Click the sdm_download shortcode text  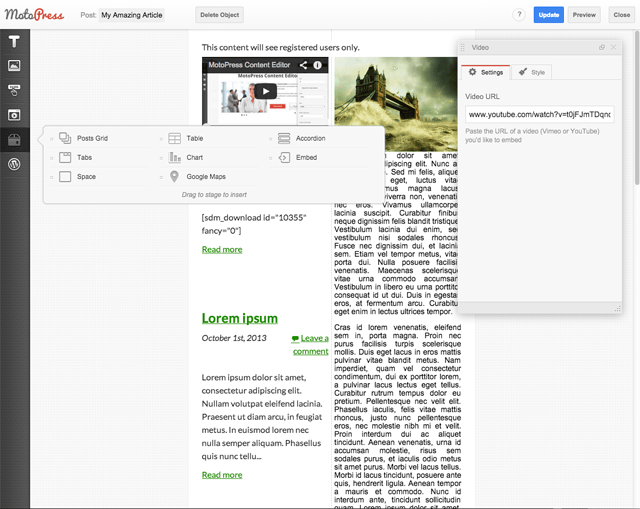click(254, 224)
